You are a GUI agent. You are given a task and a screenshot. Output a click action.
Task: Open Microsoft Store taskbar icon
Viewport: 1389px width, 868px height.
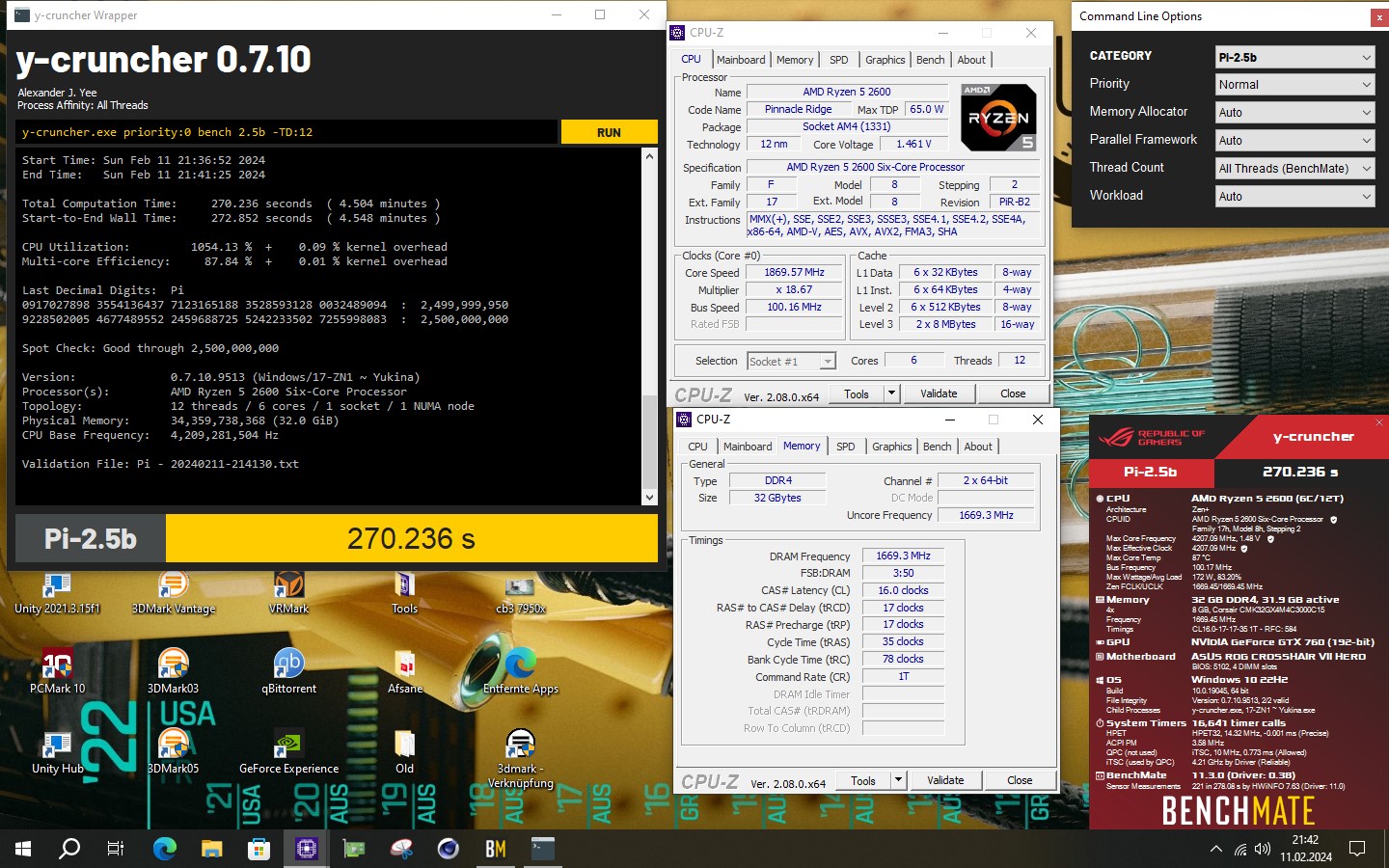pyautogui.click(x=259, y=849)
